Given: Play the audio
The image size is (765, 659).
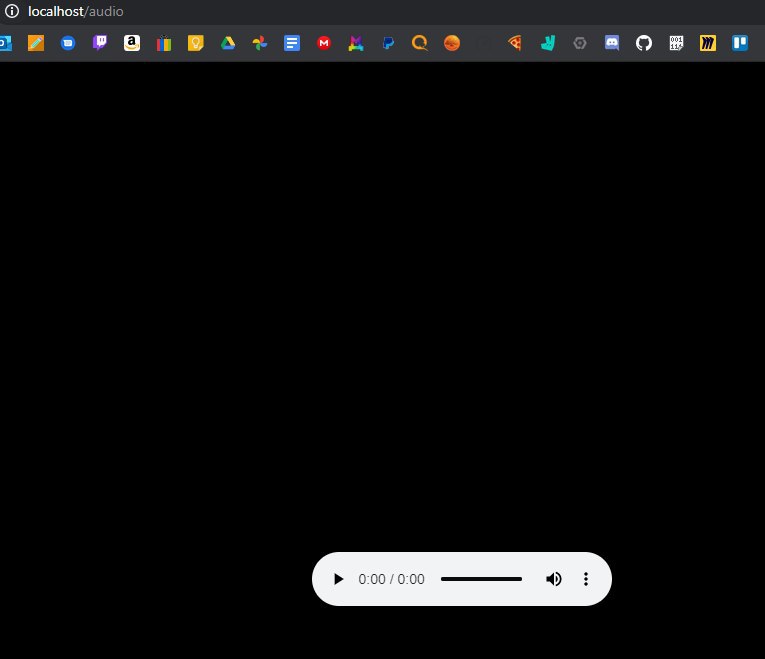Looking at the screenshot, I should [338, 579].
